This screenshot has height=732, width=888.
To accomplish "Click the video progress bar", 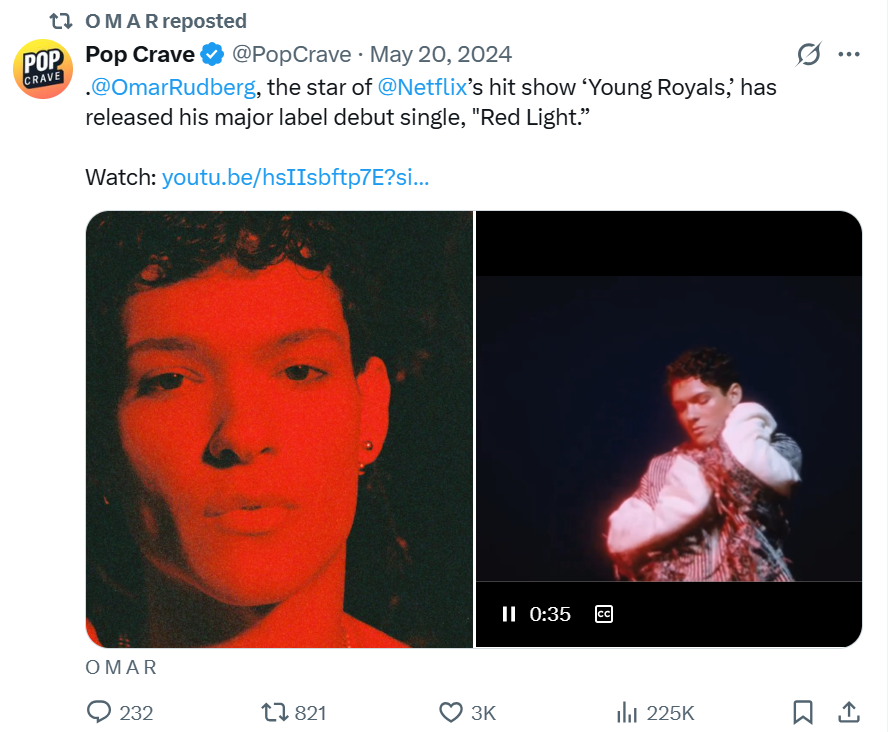I will pos(668,582).
